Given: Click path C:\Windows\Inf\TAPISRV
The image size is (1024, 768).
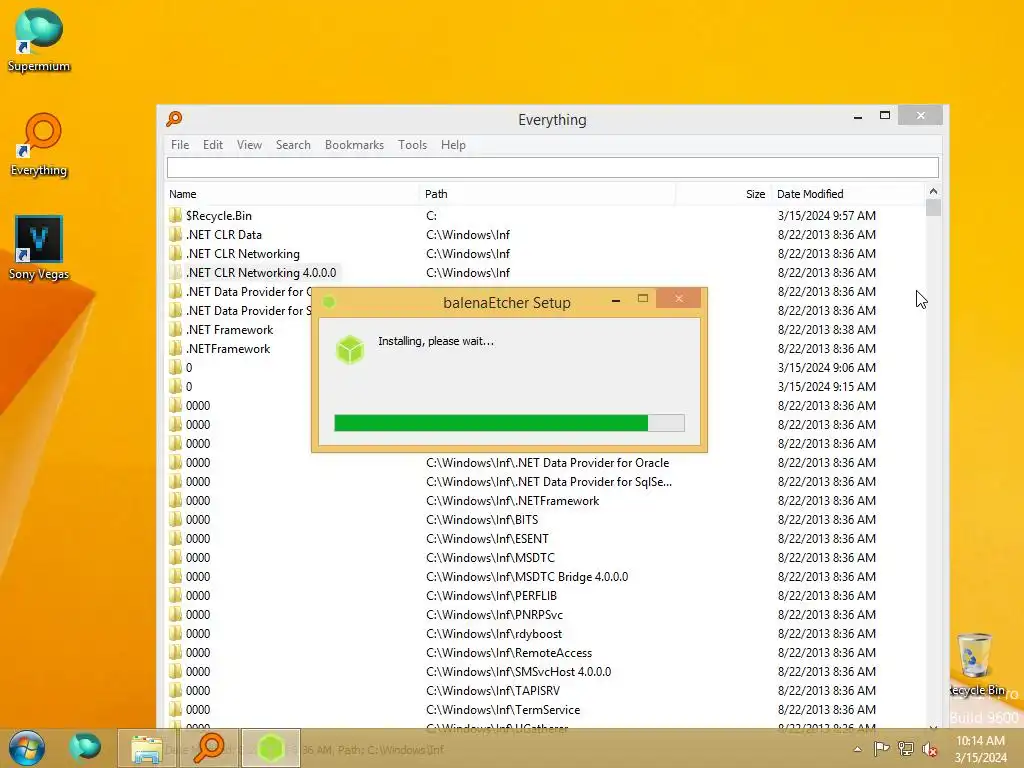Looking at the screenshot, I should [x=493, y=690].
